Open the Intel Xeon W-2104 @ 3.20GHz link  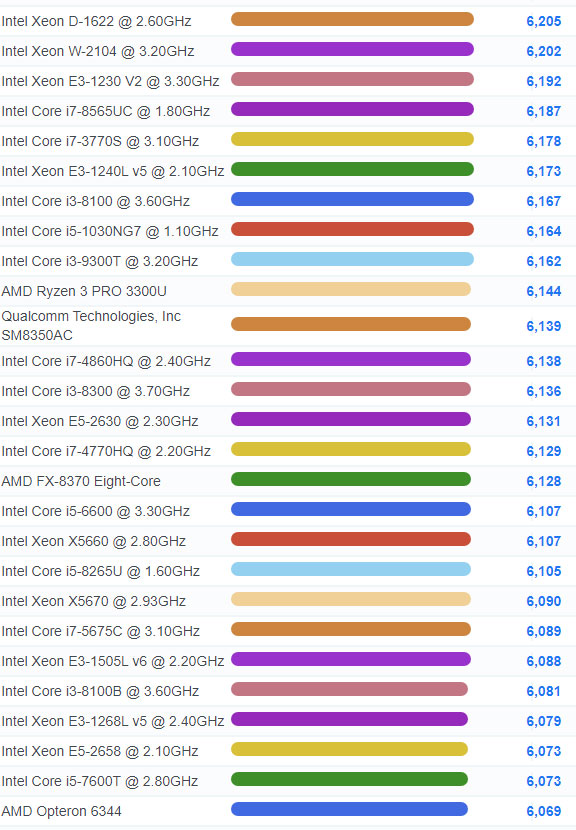pos(98,51)
